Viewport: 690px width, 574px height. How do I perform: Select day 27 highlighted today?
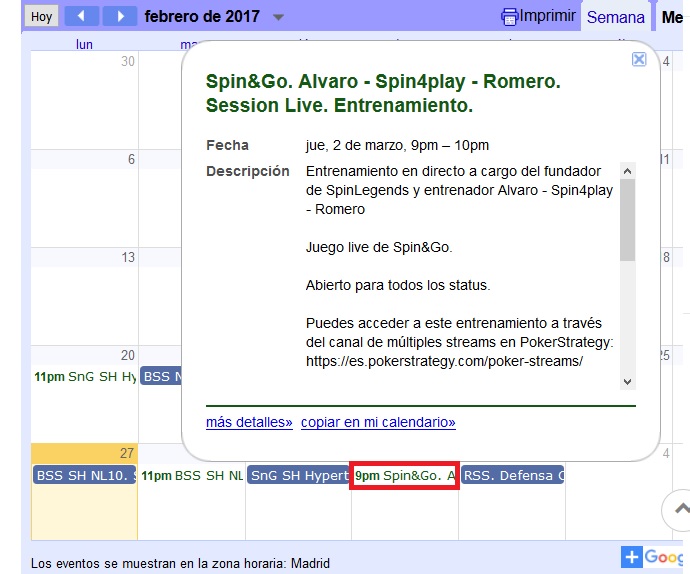pyautogui.click(x=127, y=453)
